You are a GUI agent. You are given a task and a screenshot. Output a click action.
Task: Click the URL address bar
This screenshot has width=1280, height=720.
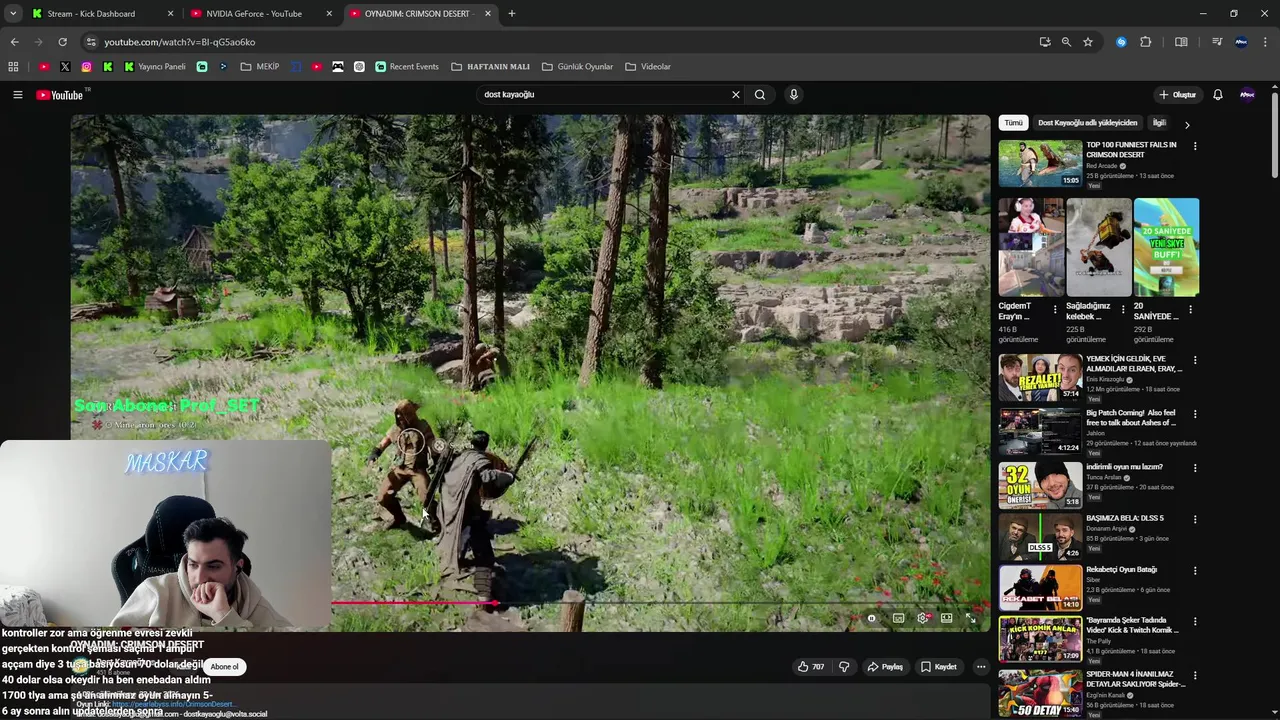560,42
